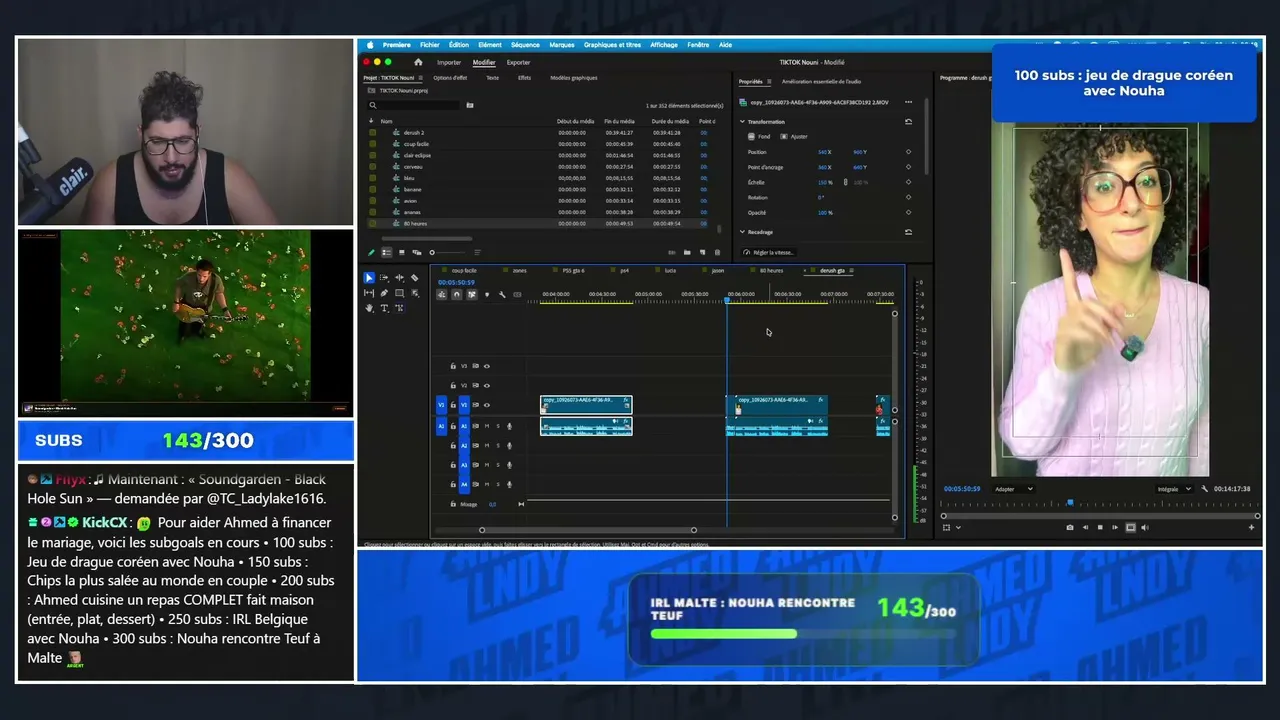Select the Rectangle tool

point(400,293)
